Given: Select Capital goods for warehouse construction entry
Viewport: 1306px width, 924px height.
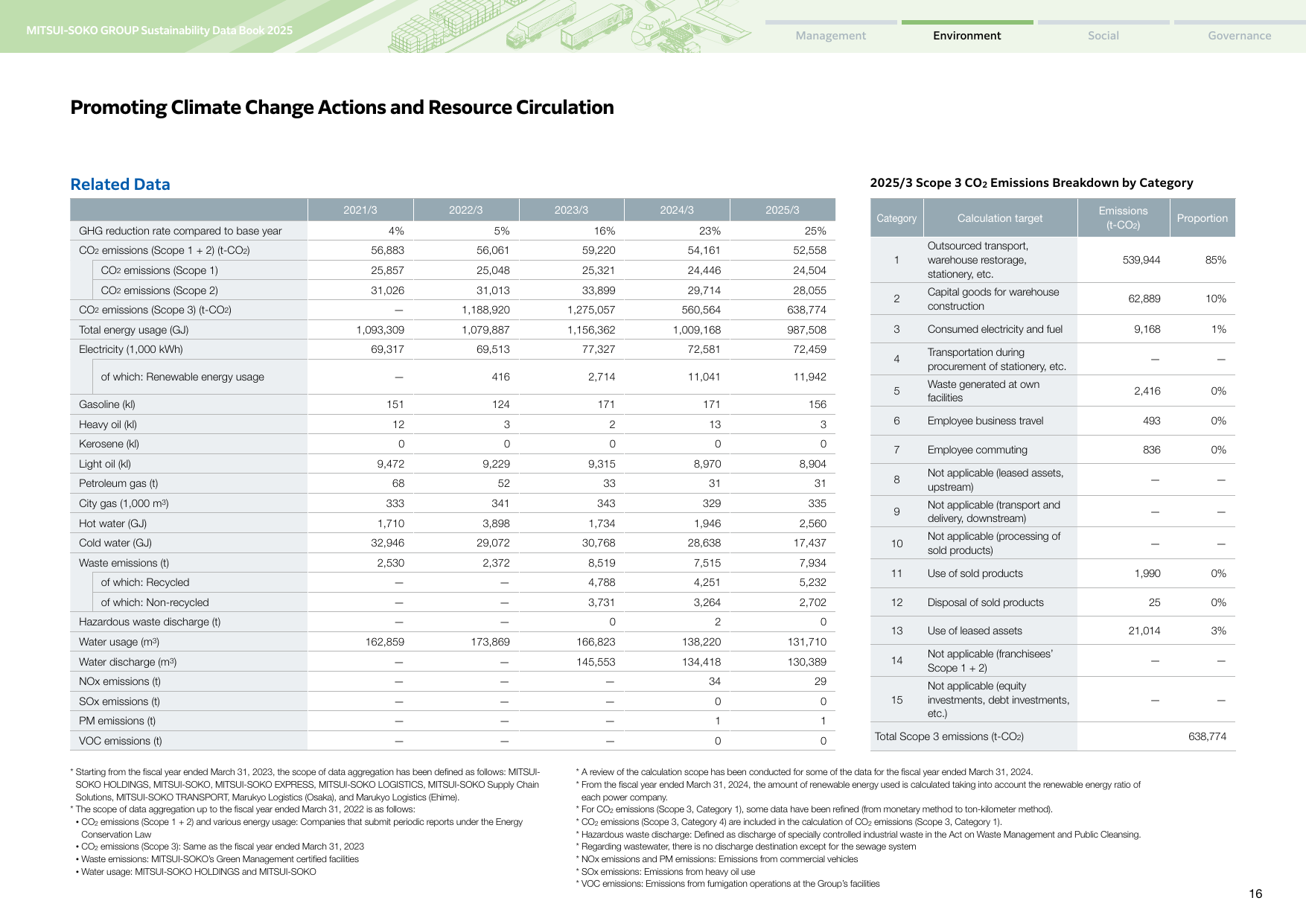Looking at the screenshot, I should (993, 299).
